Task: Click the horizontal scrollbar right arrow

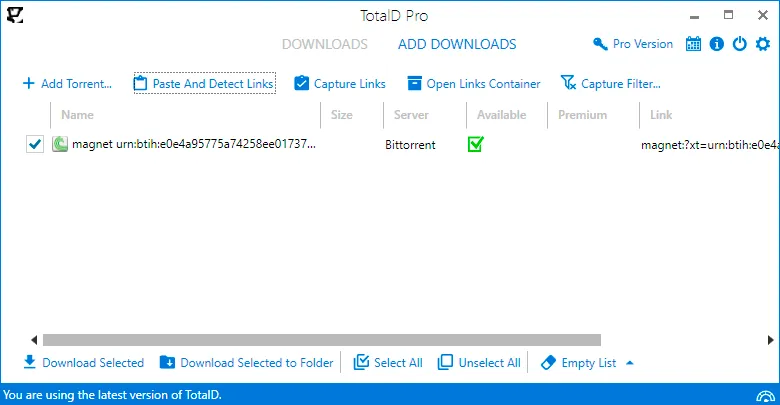Action: pyautogui.click(x=771, y=340)
